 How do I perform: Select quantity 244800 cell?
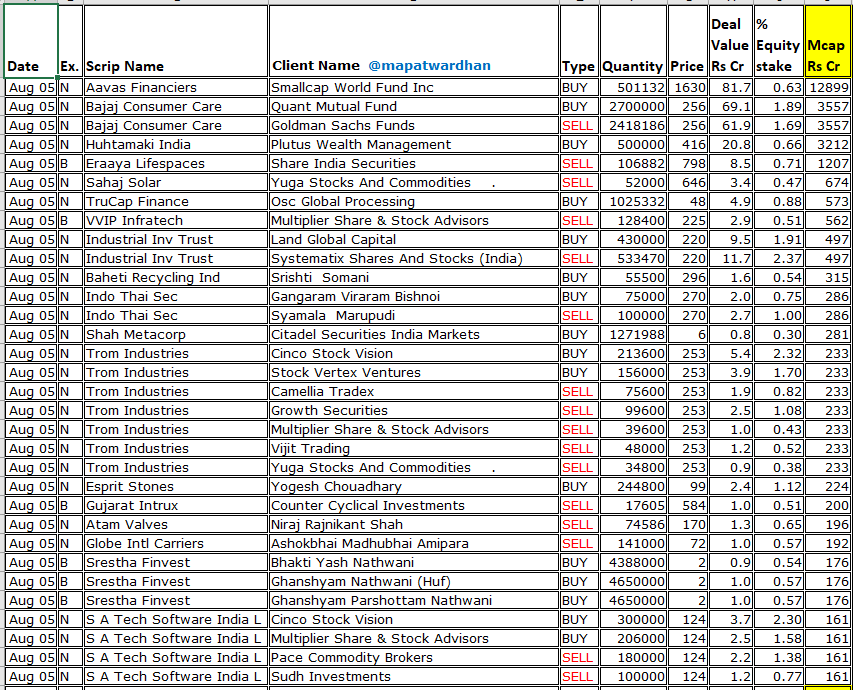pos(633,487)
